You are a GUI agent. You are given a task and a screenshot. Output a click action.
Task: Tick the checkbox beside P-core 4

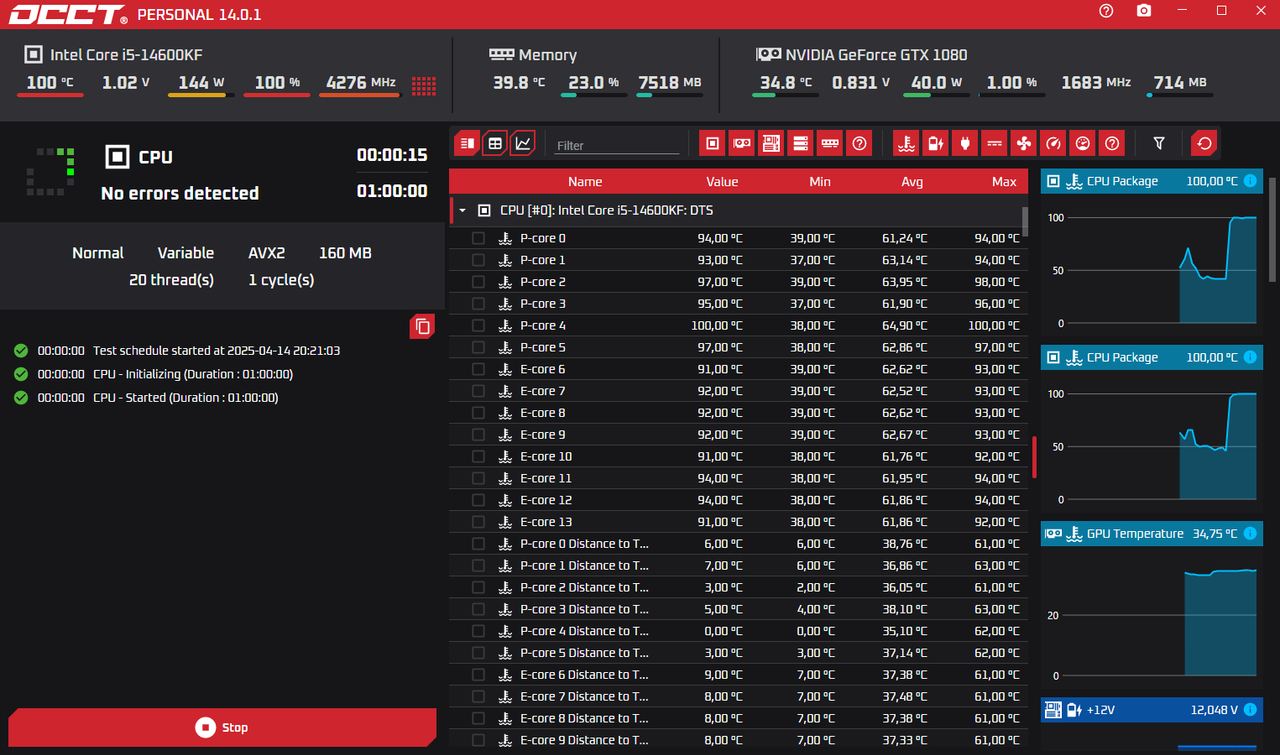click(478, 325)
